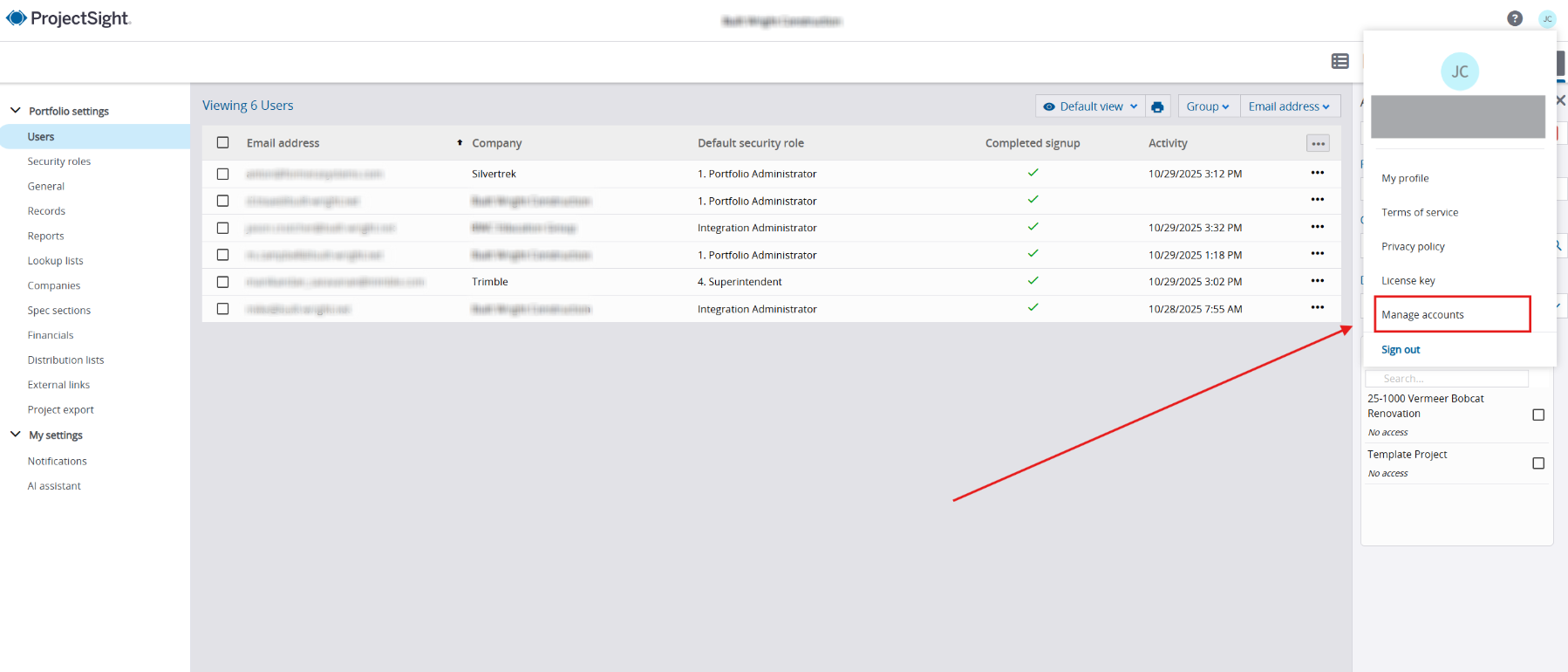
Task: Open row menu for 10/28/2025 7:55 AM row
Action: [1318, 308]
